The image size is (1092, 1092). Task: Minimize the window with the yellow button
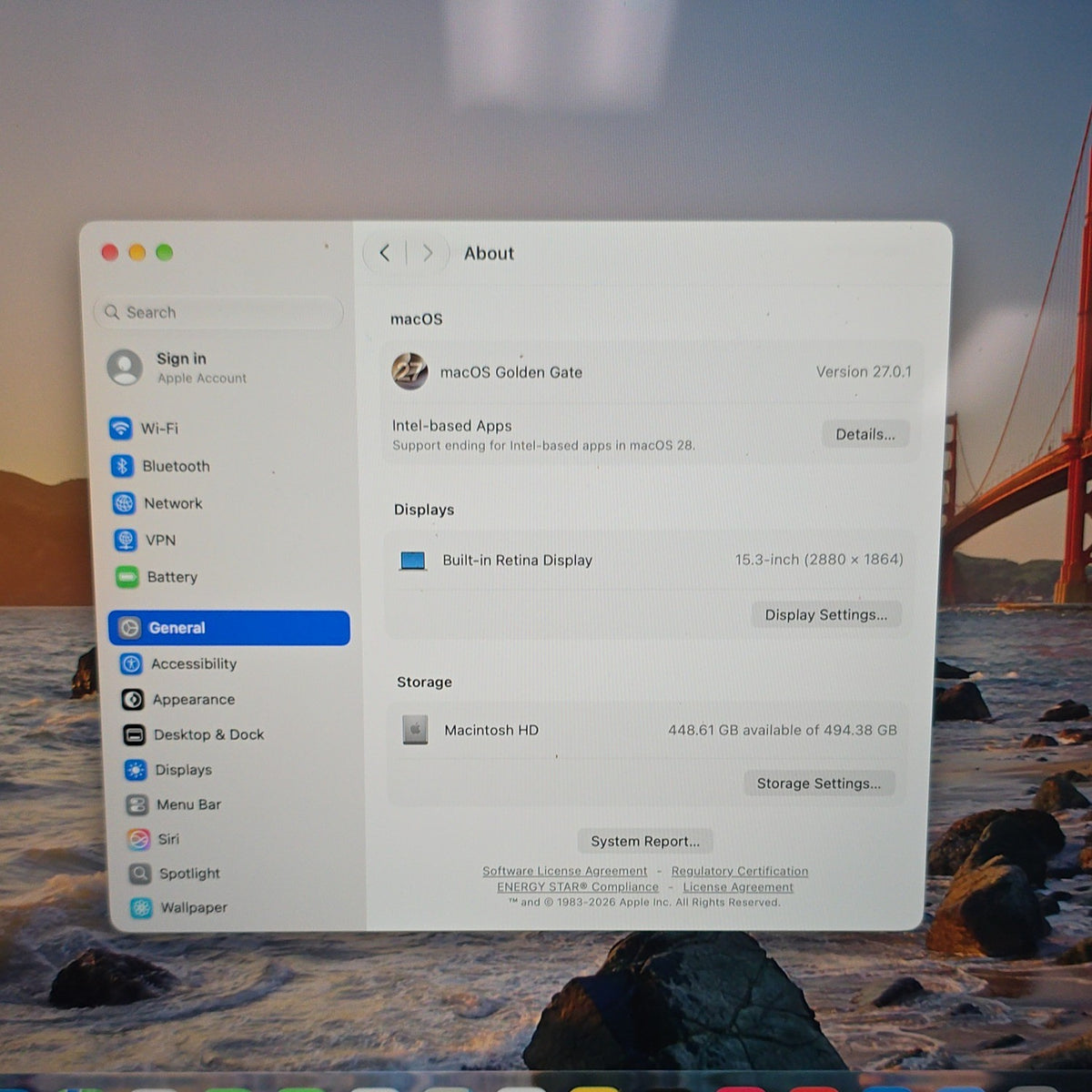point(137,252)
